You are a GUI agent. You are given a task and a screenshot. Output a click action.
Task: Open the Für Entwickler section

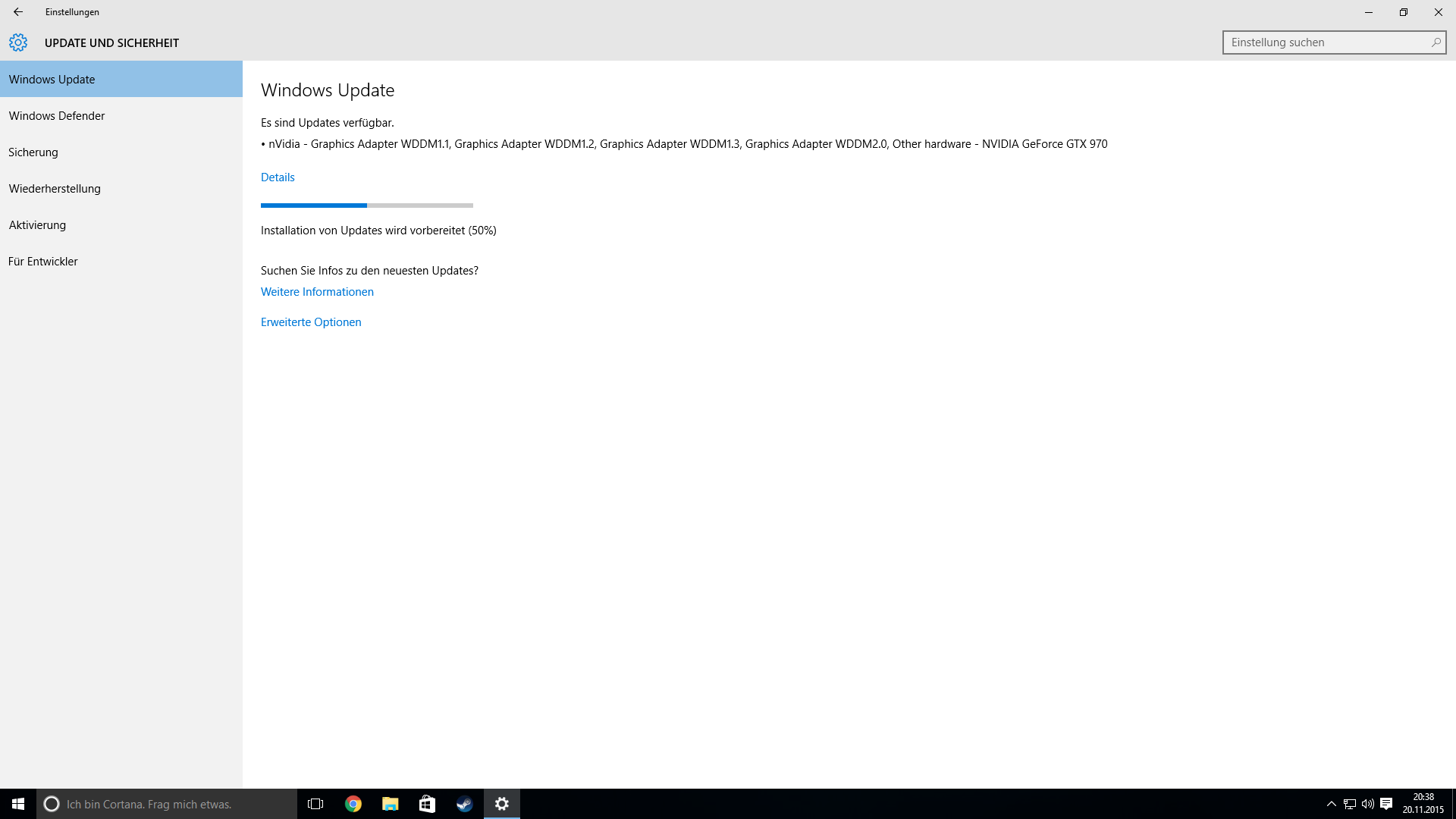click(121, 261)
